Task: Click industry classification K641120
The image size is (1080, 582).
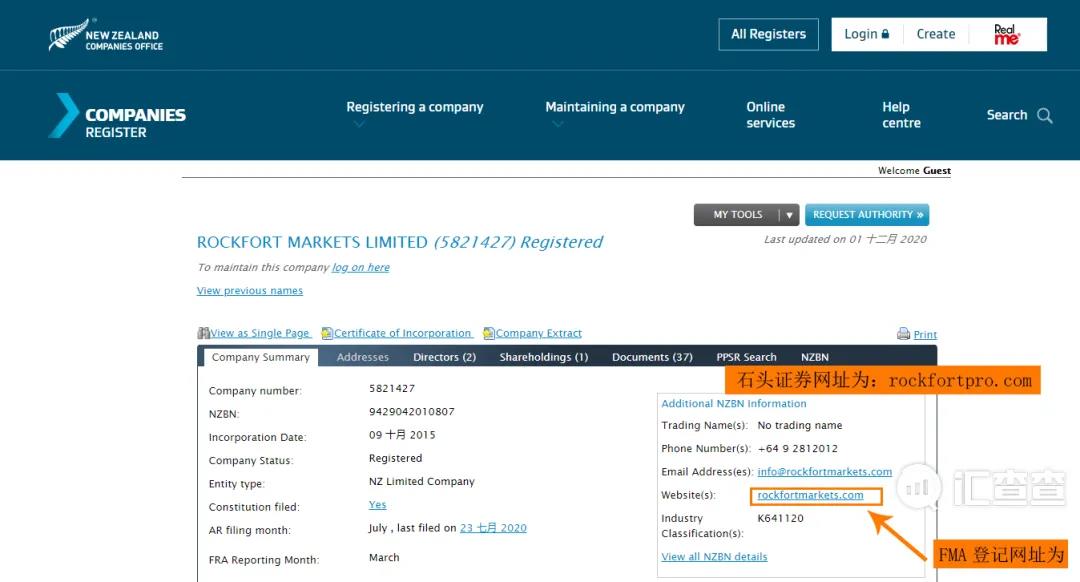Action: [x=780, y=518]
